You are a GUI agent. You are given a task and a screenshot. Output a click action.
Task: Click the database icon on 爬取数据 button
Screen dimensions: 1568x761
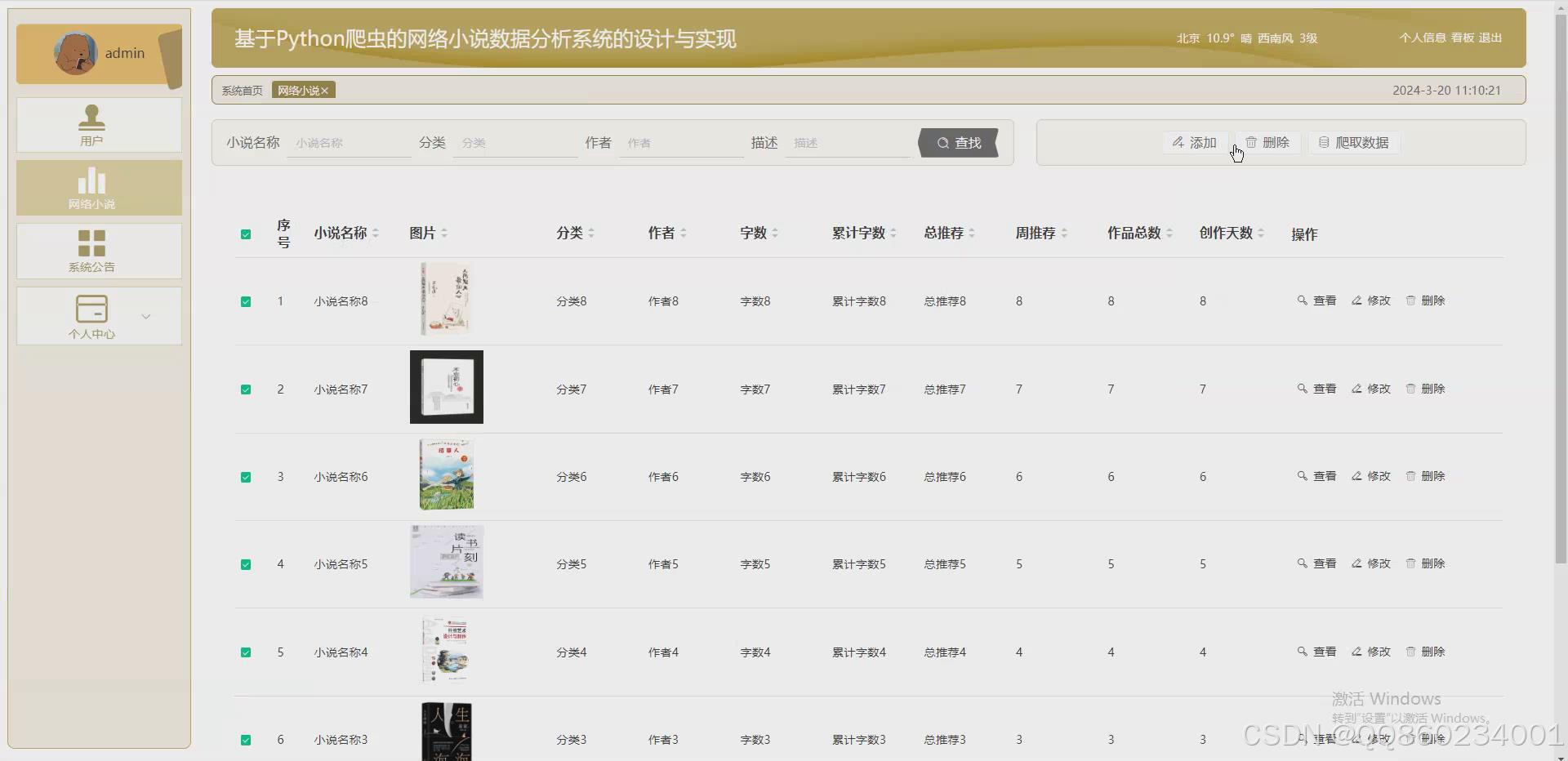tap(1324, 142)
